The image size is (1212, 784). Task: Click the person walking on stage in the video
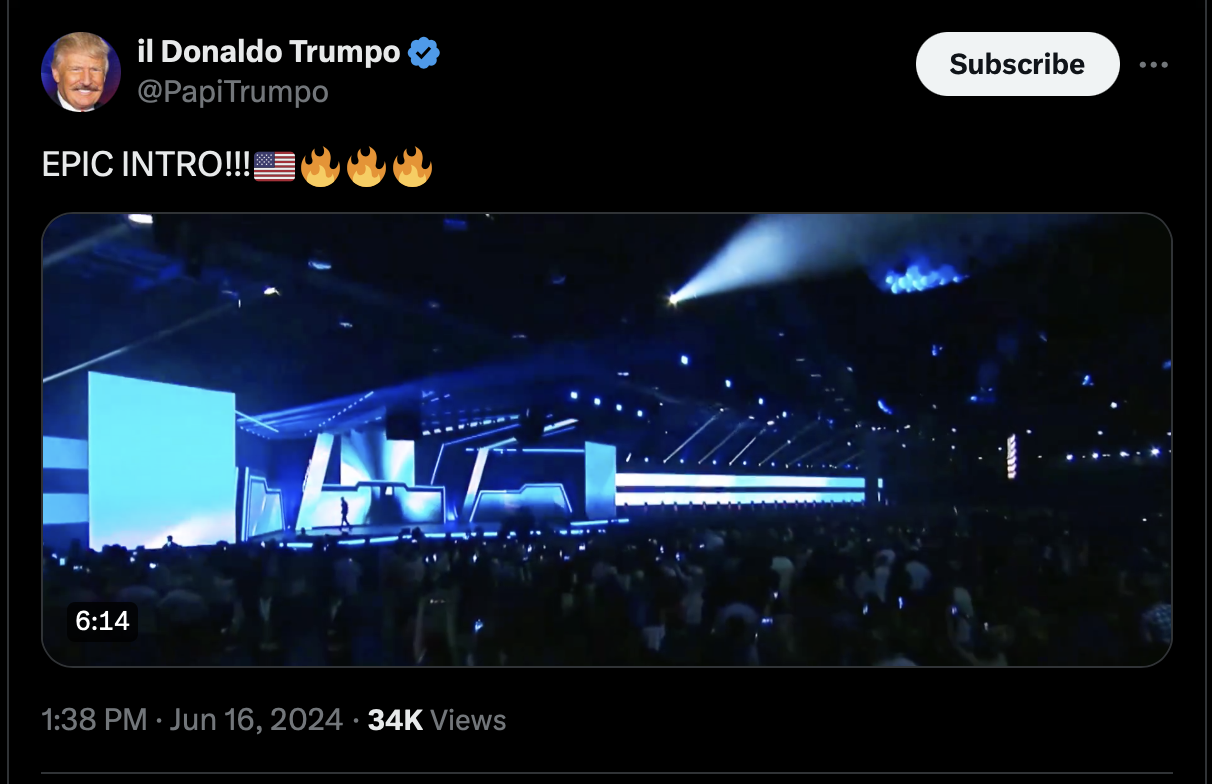coord(345,513)
